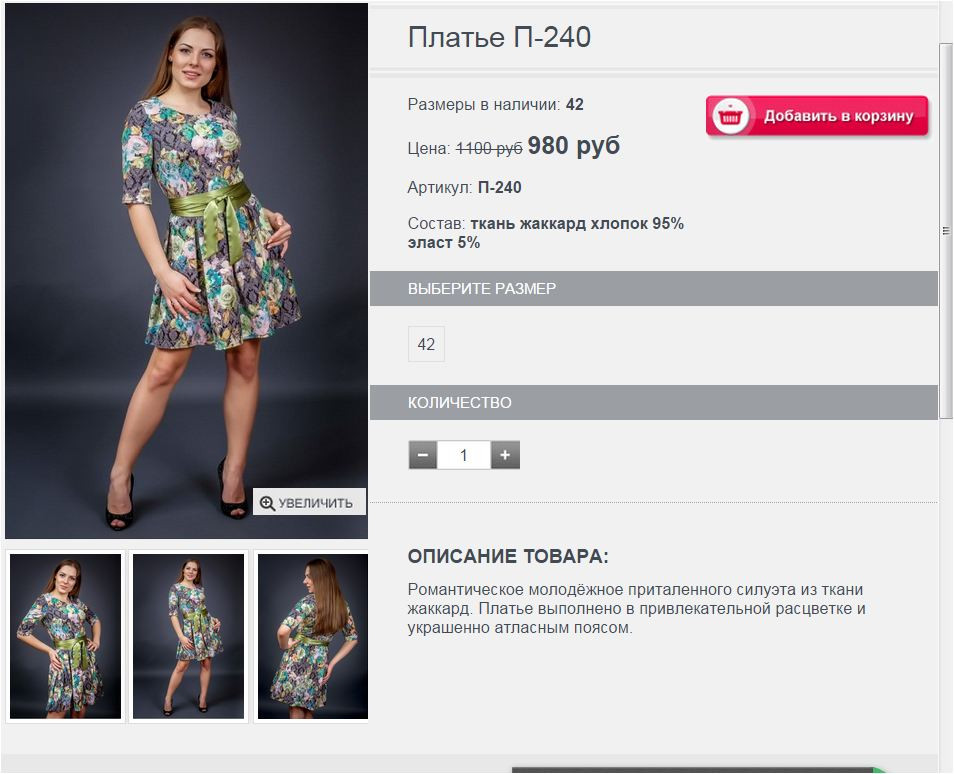Open the first thumbnail with hands on waist
Image resolution: width=954 pixels, height=774 pixels.
[x=66, y=636]
